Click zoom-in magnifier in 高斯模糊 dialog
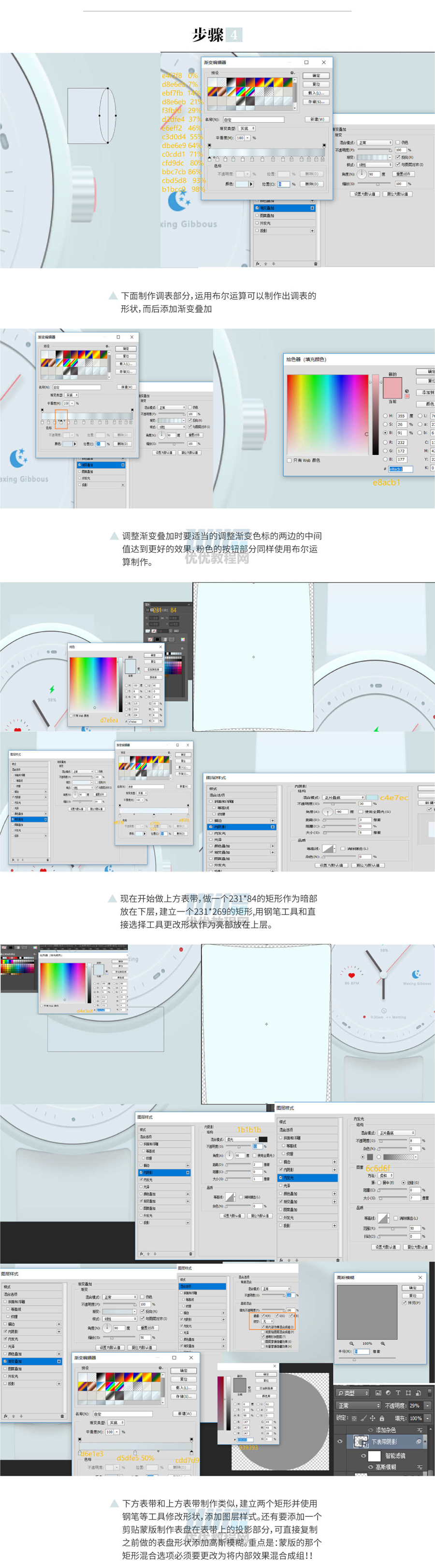 pos(383,1343)
